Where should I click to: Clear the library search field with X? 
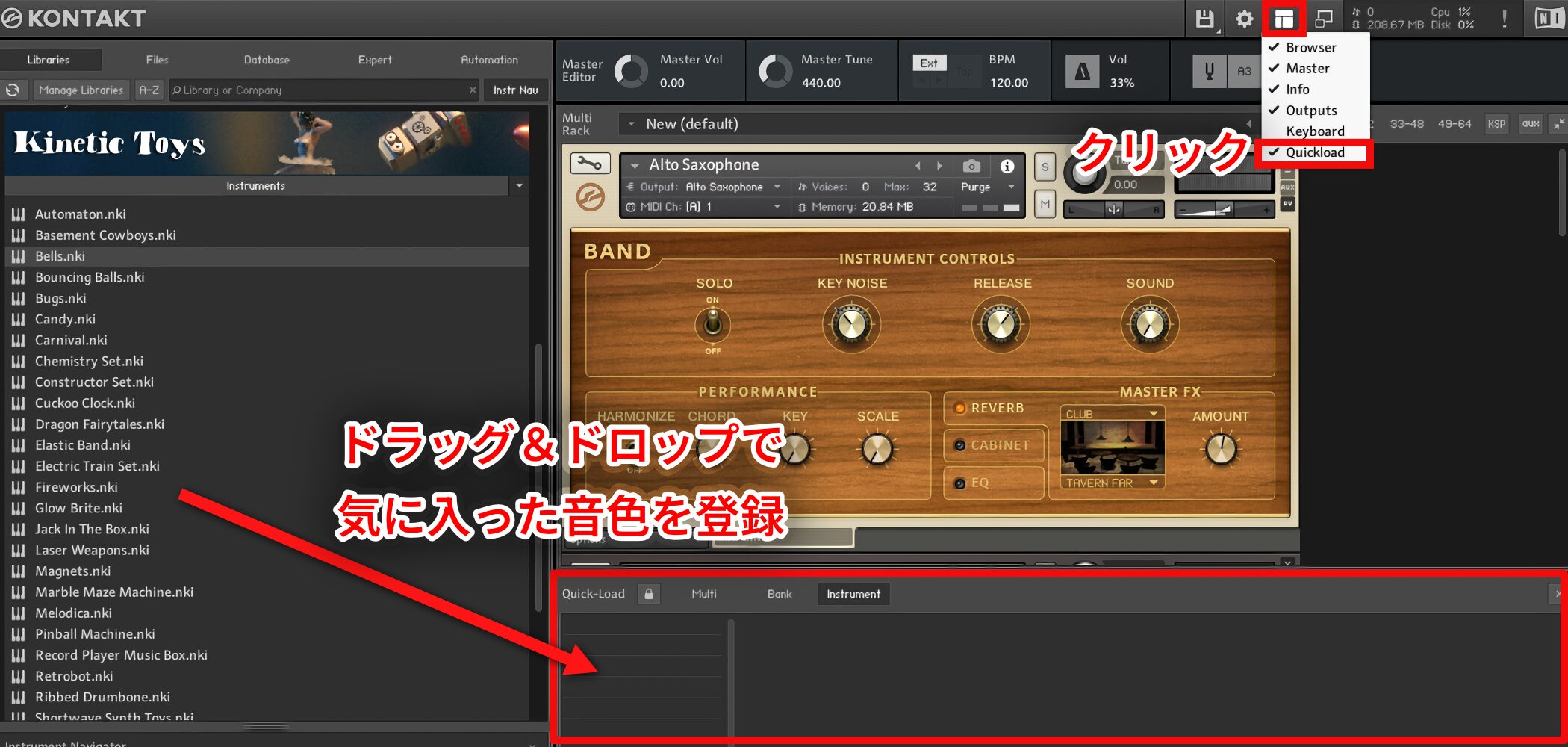(x=473, y=90)
